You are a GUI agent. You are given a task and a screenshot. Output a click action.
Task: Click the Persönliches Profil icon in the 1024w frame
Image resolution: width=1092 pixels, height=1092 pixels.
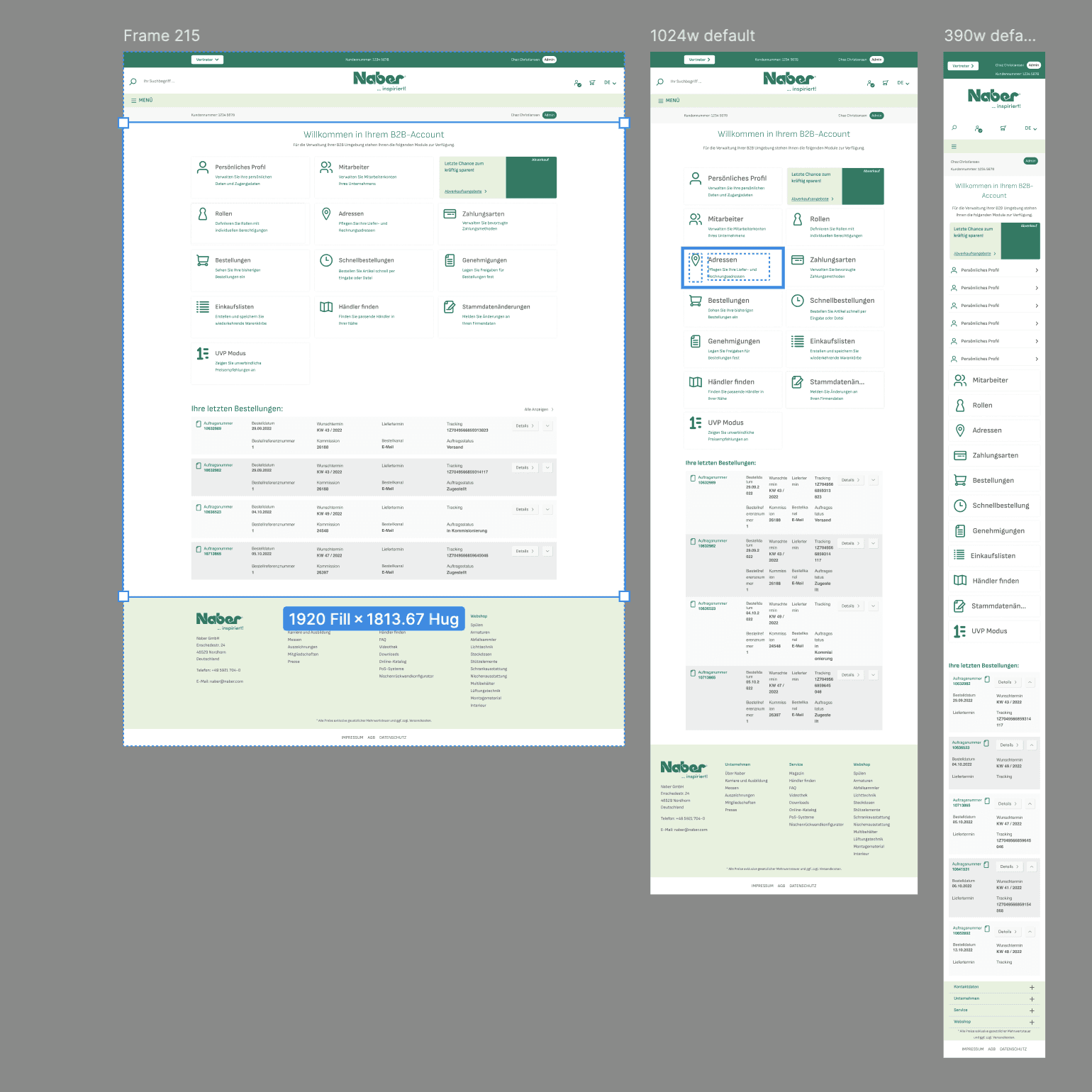(696, 178)
